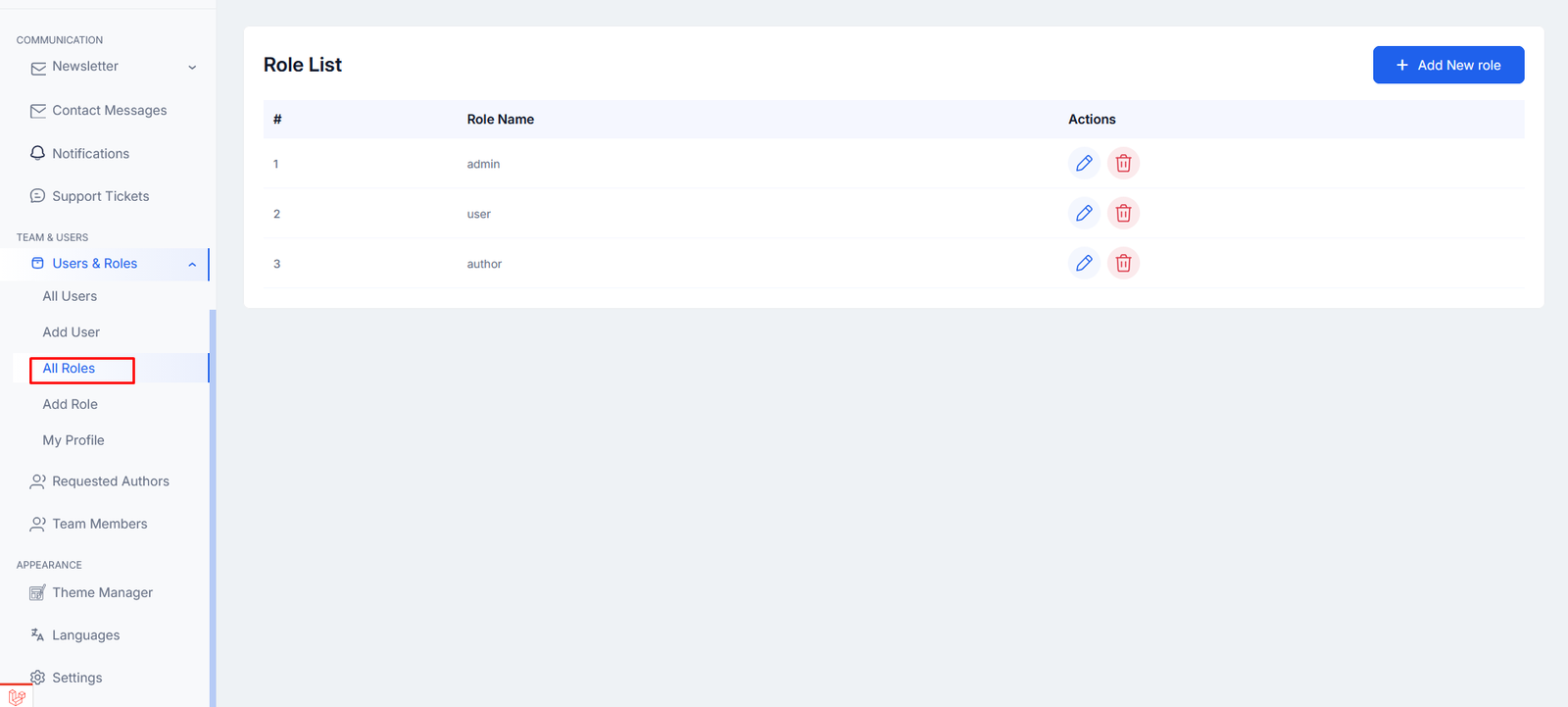
Task: Click the Actions column header
Action: point(1092,119)
